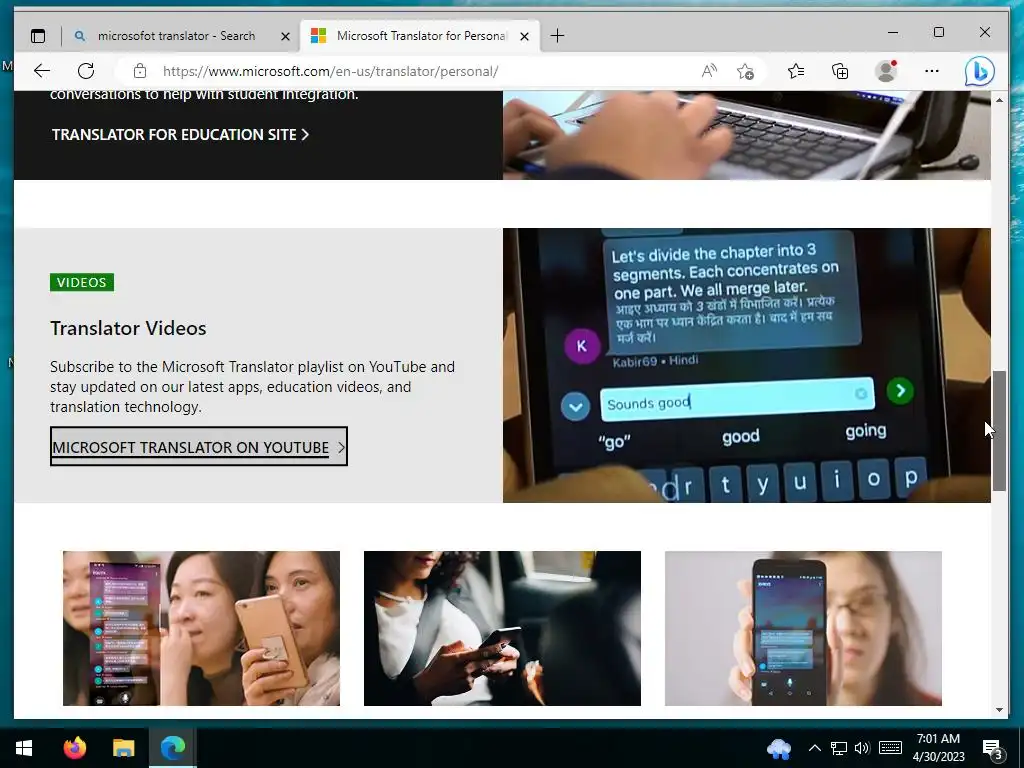Open the laptop typing image at top

tap(746, 135)
